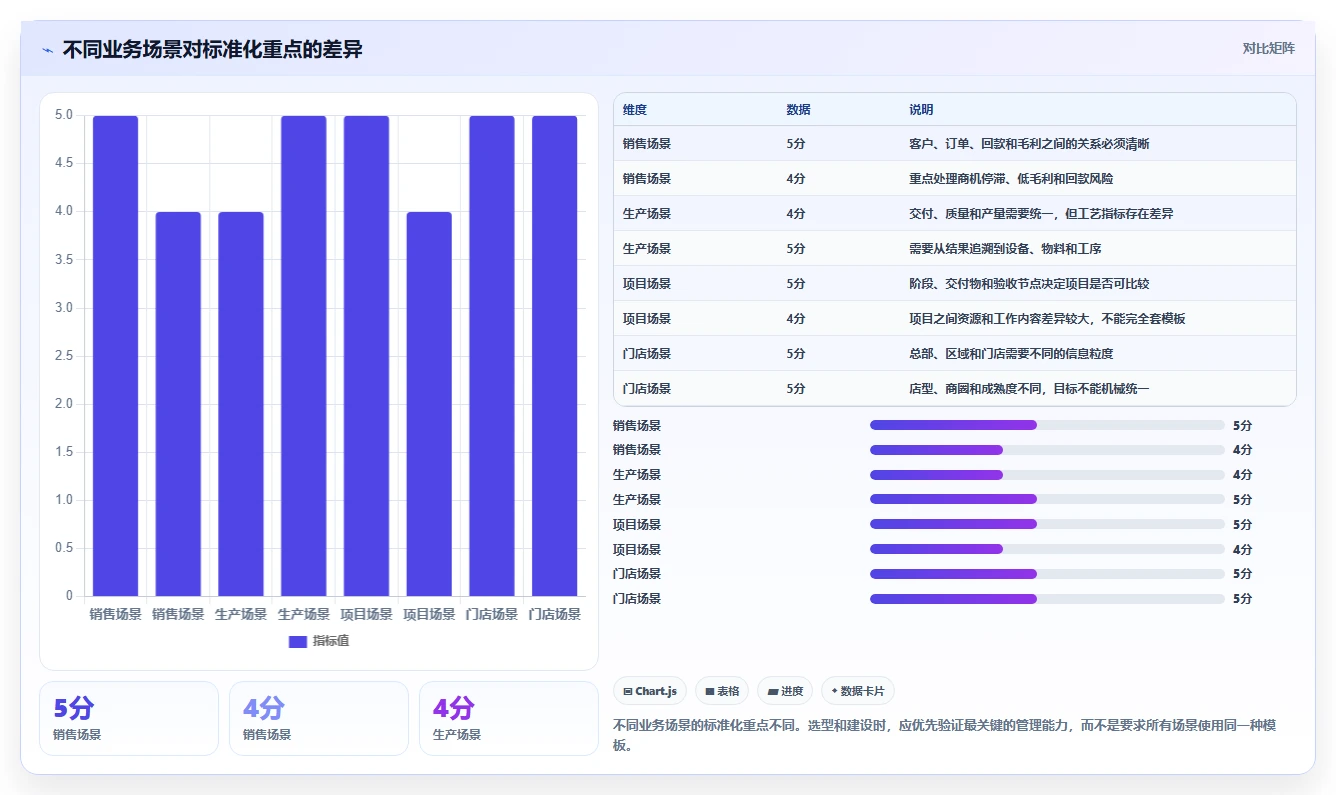Click the 0 y-axis label
The width and height of the screenshot is (1336, 795).
(x=70, y=596)
